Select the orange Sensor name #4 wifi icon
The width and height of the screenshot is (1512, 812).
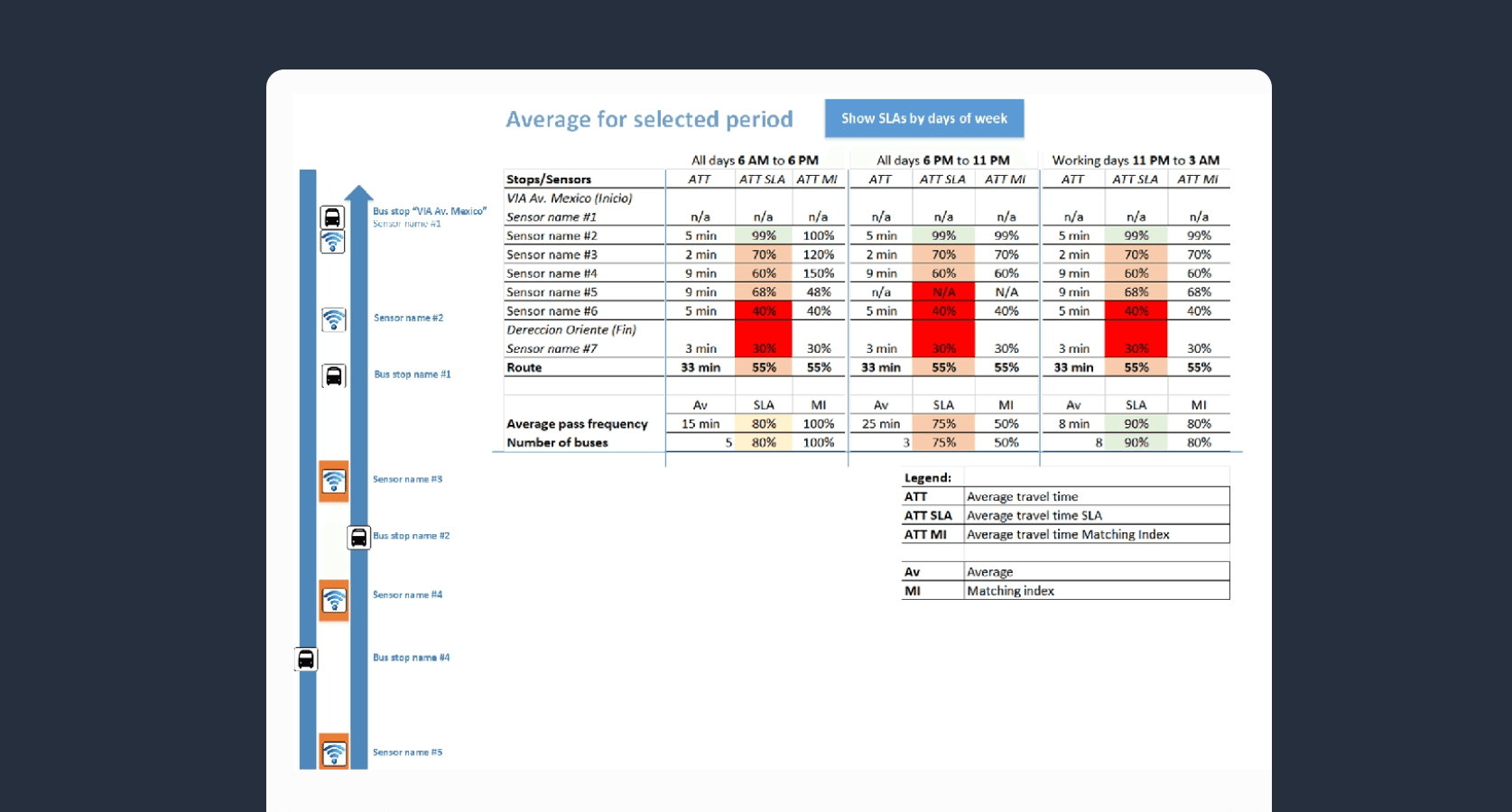point(333,600)
